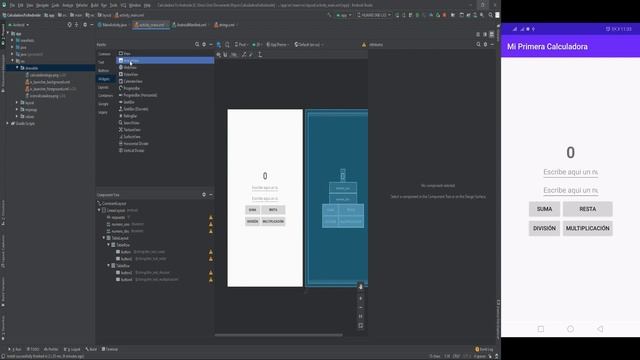Click the pan hand icon on canvas
Image resolution: width=640 pixels, height=360 pixels.
coord(360,287)
